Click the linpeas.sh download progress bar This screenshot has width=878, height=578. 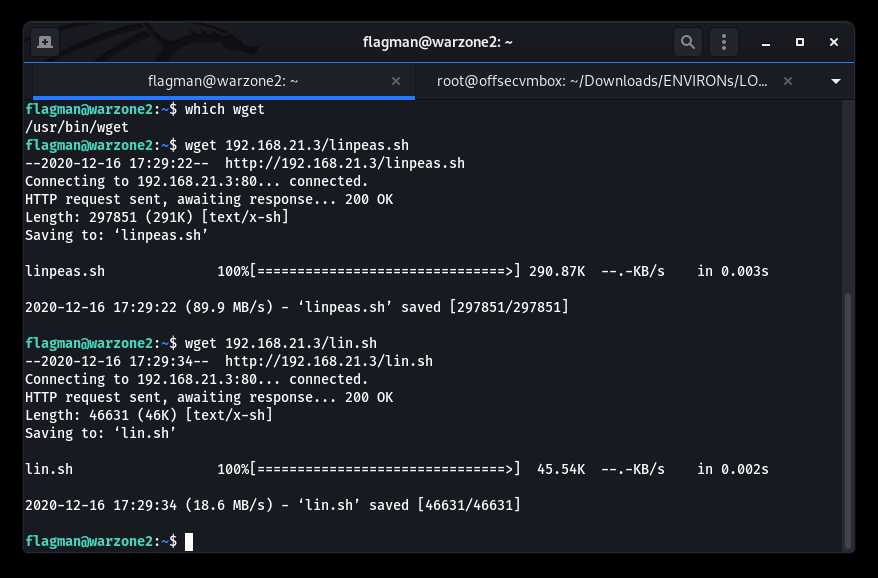pos(385,271)
